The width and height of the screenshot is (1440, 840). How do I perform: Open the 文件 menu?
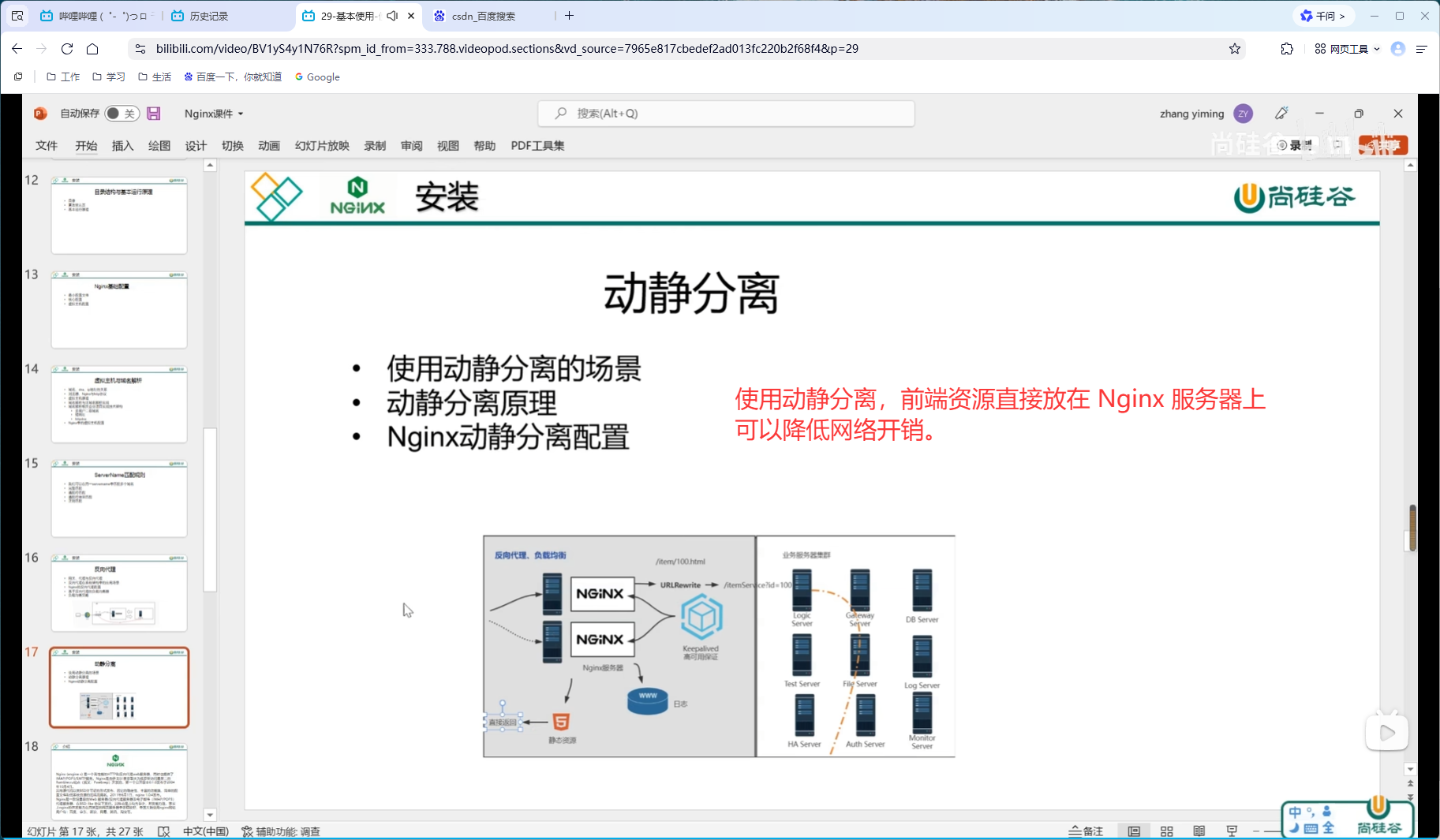(x=47, y=146)
